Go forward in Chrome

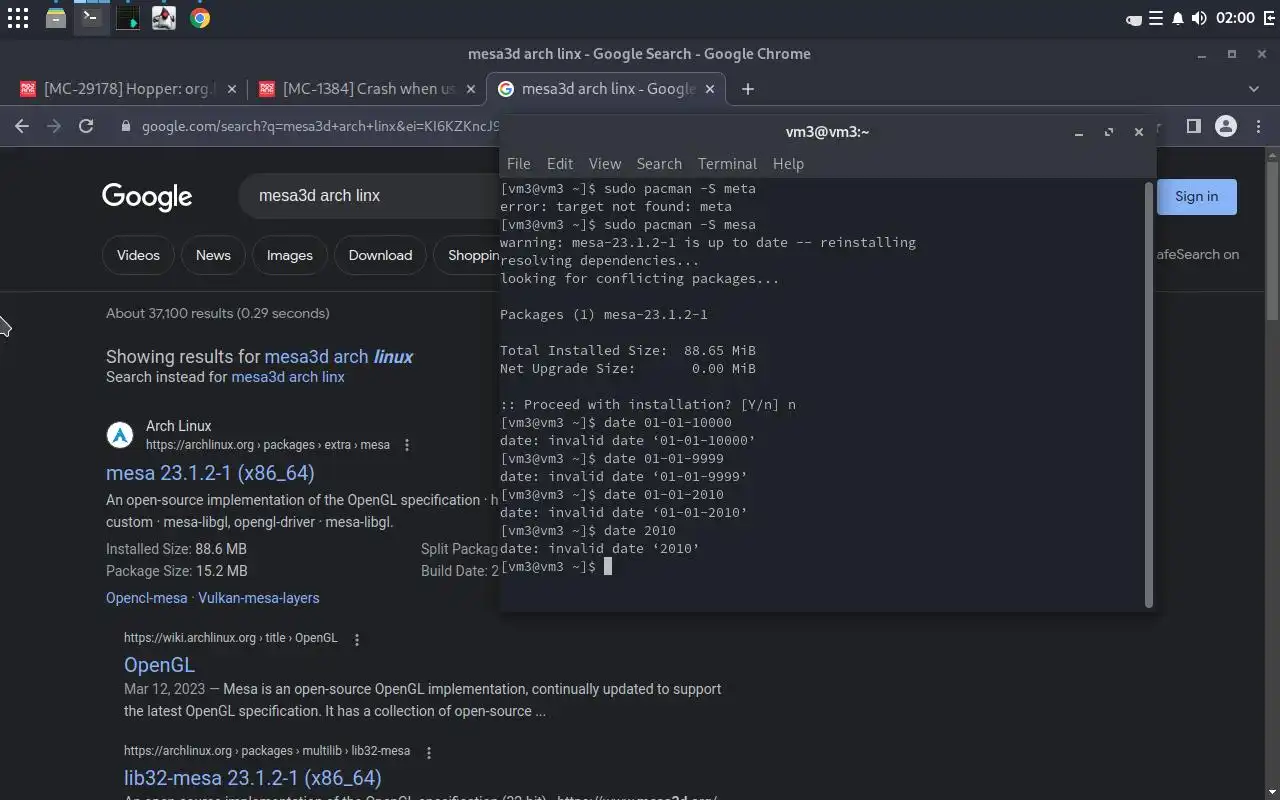point(54,126)
